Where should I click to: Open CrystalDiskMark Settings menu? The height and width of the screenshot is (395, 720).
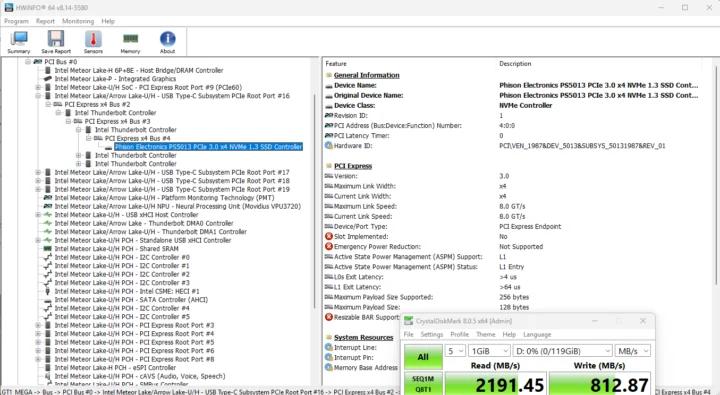coord(432,334)
